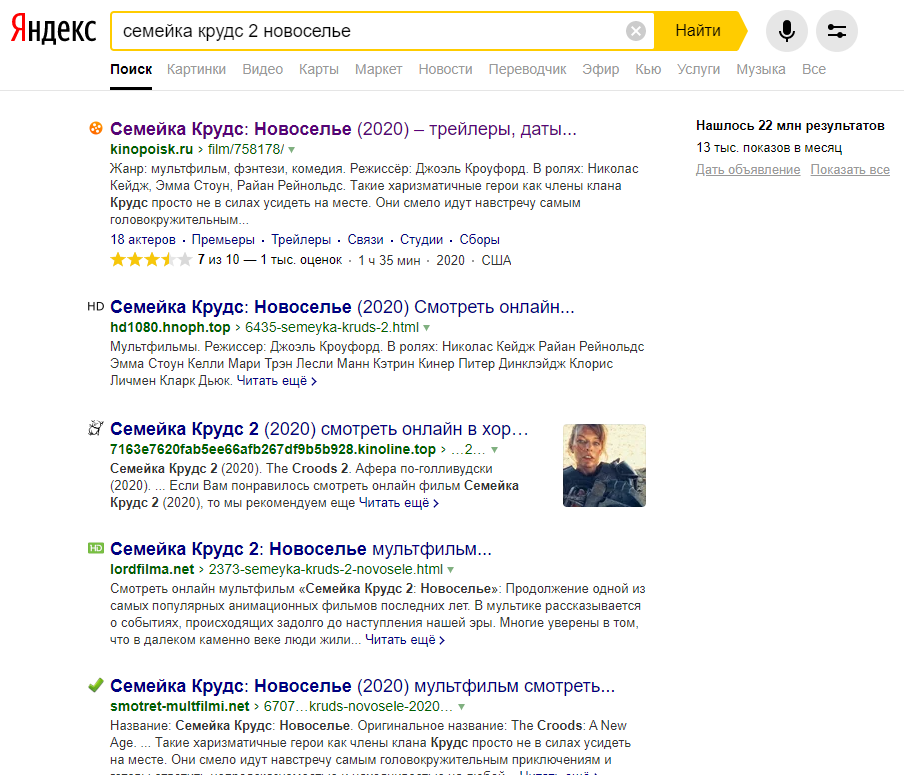Image resolution: width=904 pixels, height=775 pixels.
Task: Click Читать ещё under lordfilma.net snippet
Action: pos(405,640)
